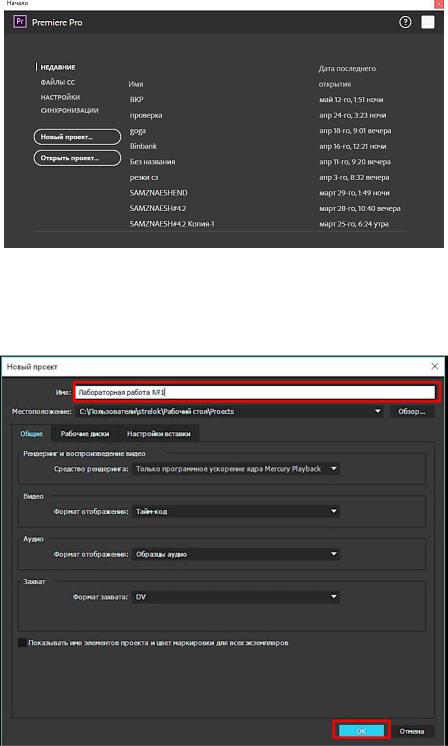Click the Обзор... browse button
This screenshot has height=746, width=448.
click(413, 412)
